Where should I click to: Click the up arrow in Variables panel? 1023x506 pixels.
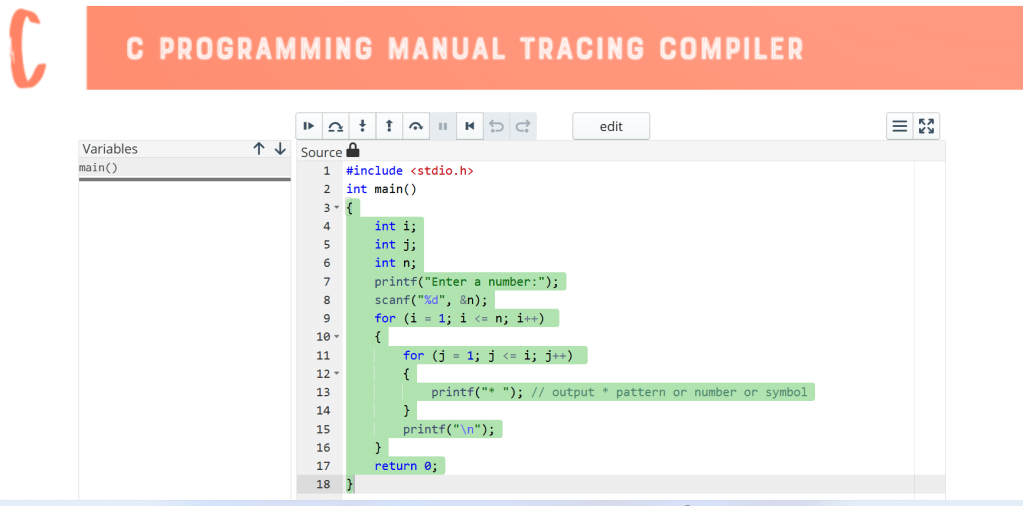coord(259,149)
